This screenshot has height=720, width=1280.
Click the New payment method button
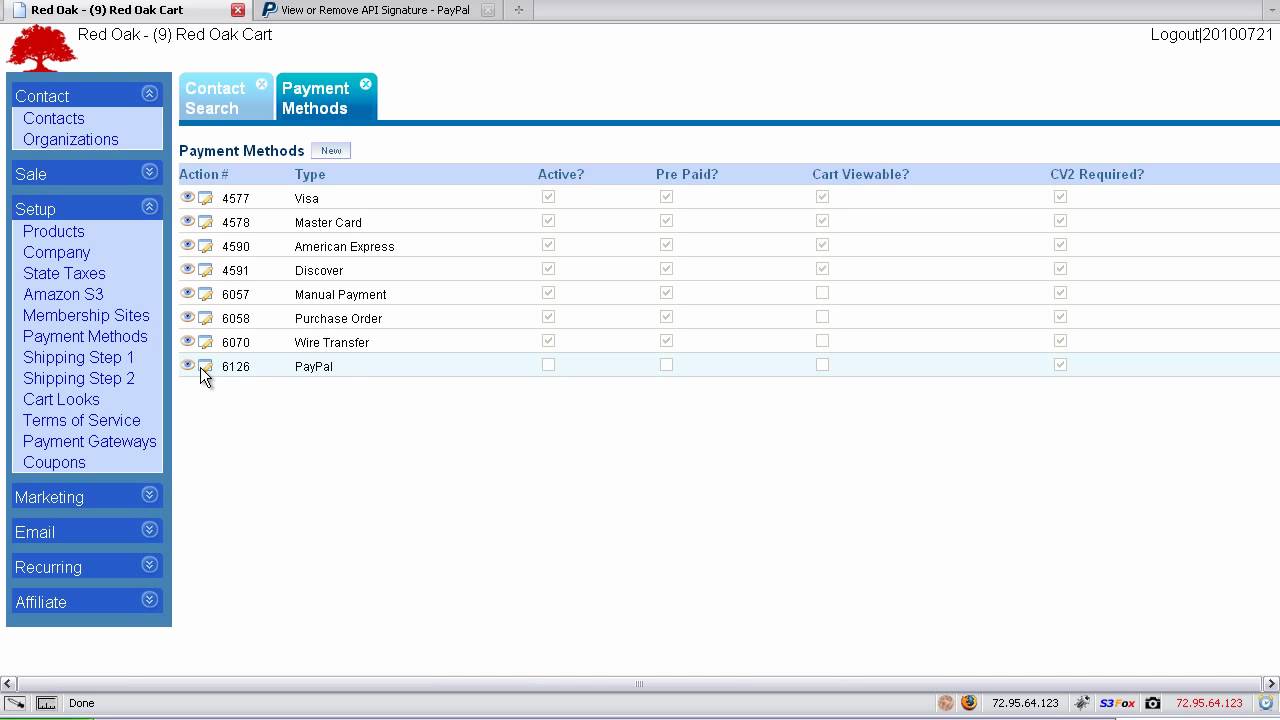(331, 150)
